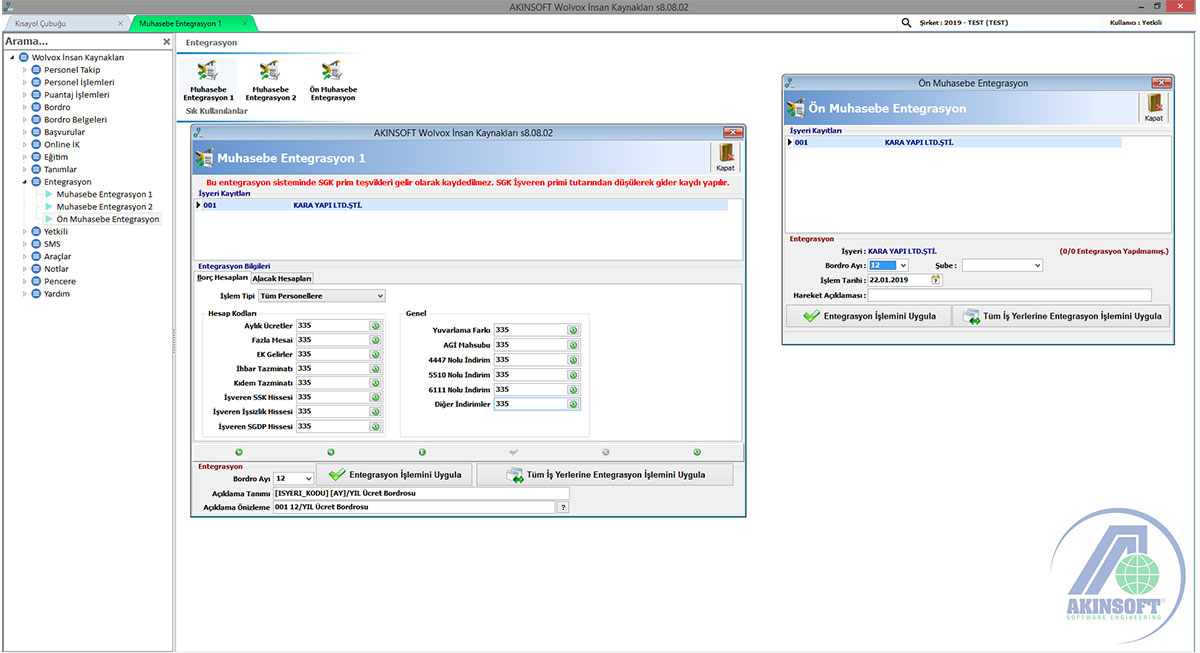The height and width of the screenshot is (653, 1200).
Task: Click Tüm İş Yerlerine button in Muhasebe Entegrasyon 1
Action: coord(605,474)
